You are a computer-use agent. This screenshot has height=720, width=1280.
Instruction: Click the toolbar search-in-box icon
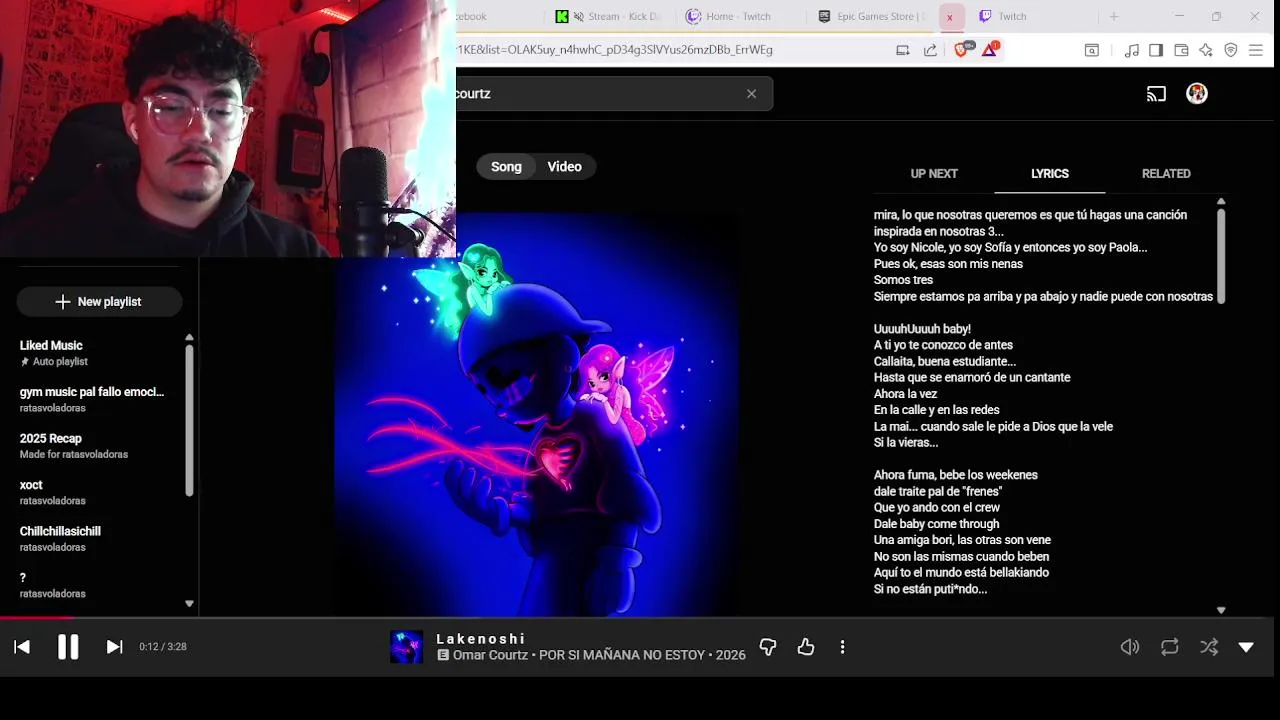point(1092,50)
